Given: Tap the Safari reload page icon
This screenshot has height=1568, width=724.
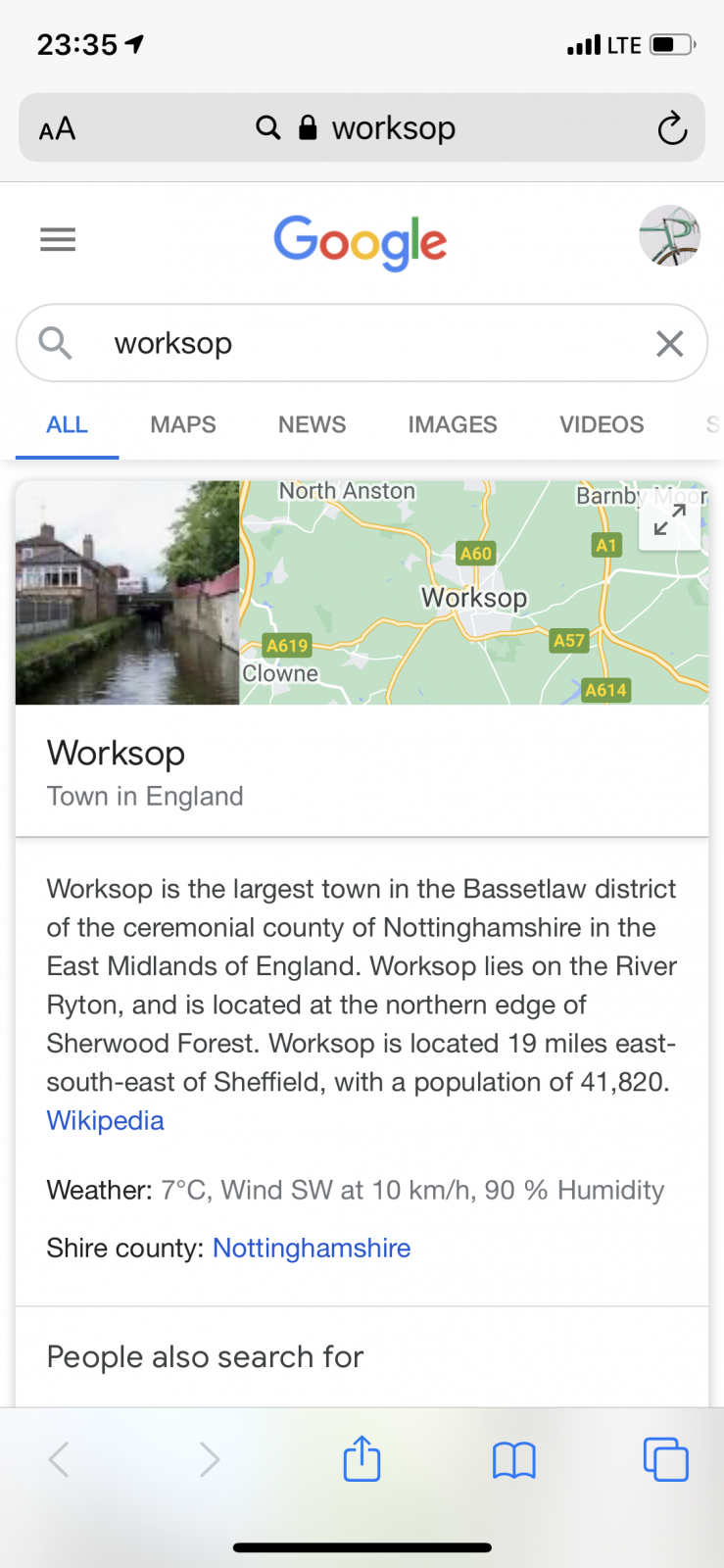Looking at the screenshot, I should pos(672,128).
